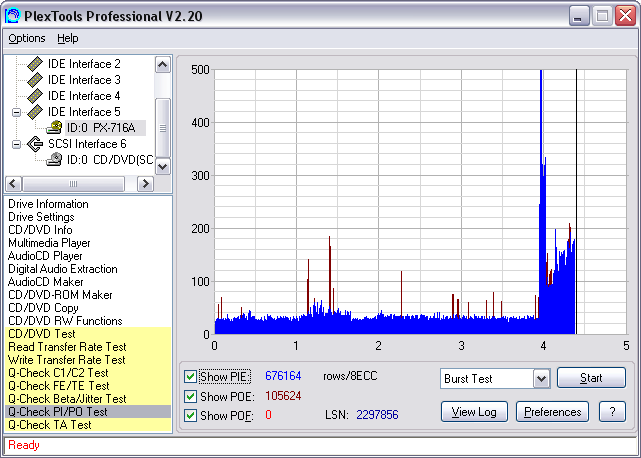Click the IDE Interface 5 chip icon

(x=35, y=112)
